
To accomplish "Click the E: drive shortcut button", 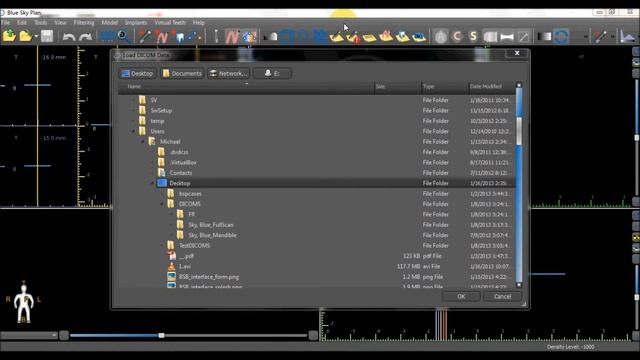I will [x=272, y=73].
